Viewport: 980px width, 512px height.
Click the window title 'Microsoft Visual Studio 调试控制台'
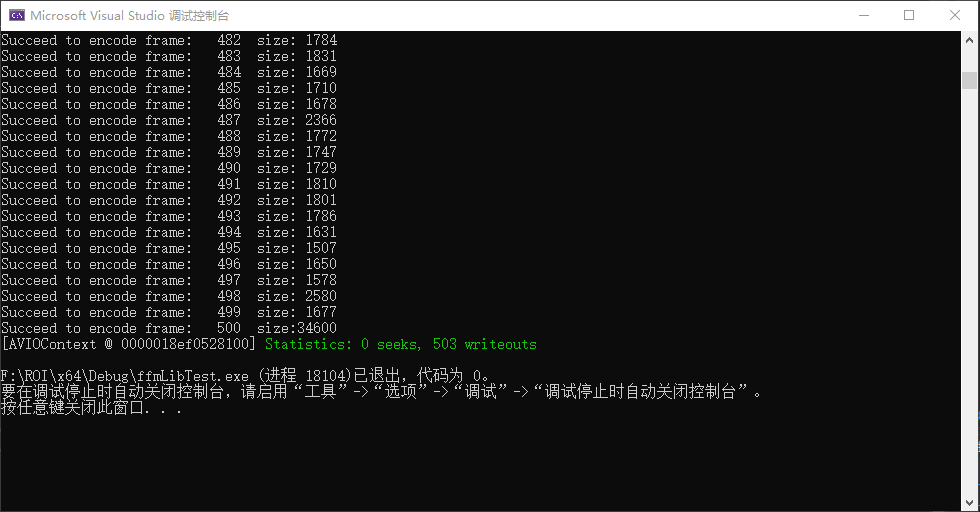(129, 16)
